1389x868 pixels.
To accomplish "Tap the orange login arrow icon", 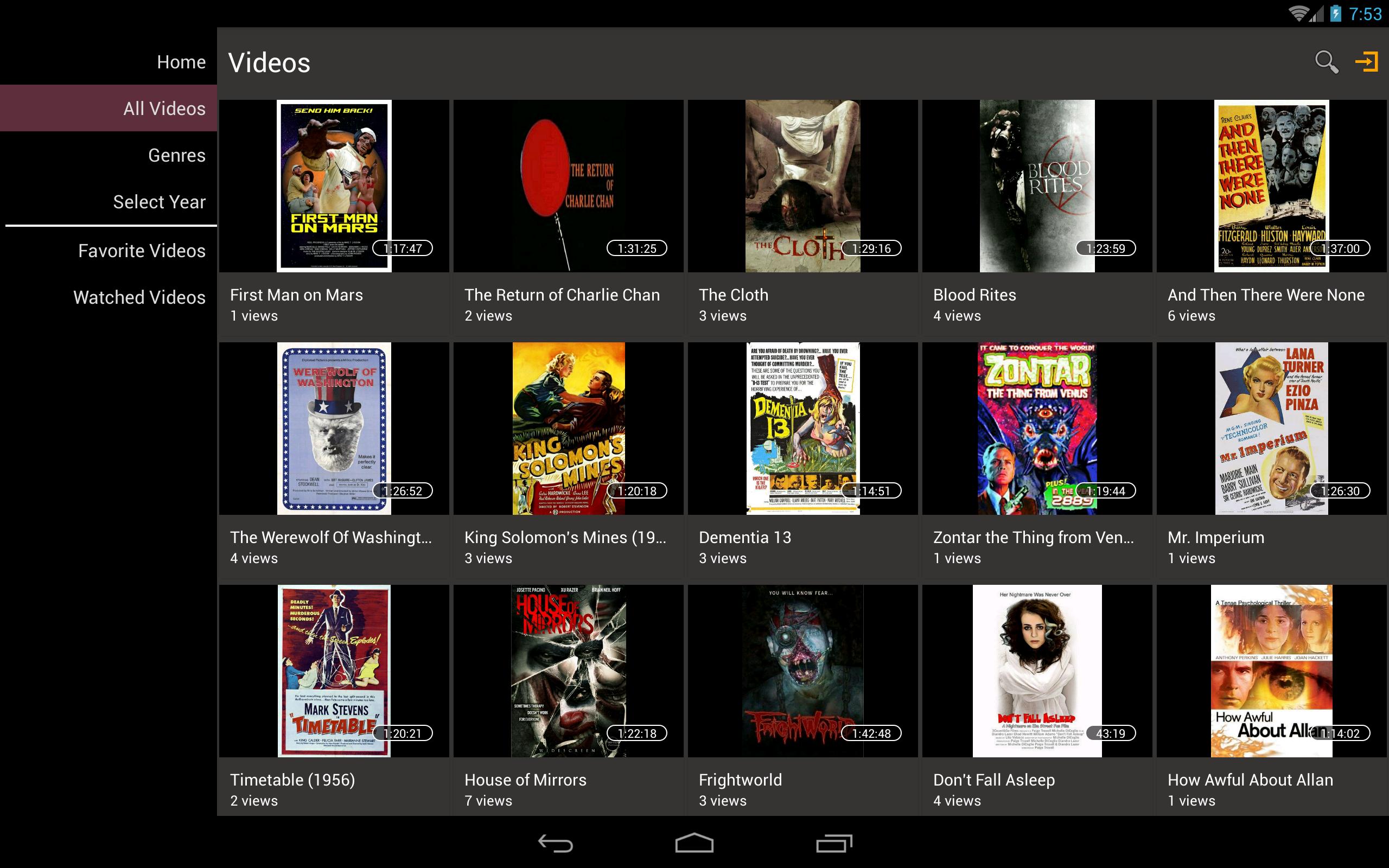I will tap(1367, 61).
